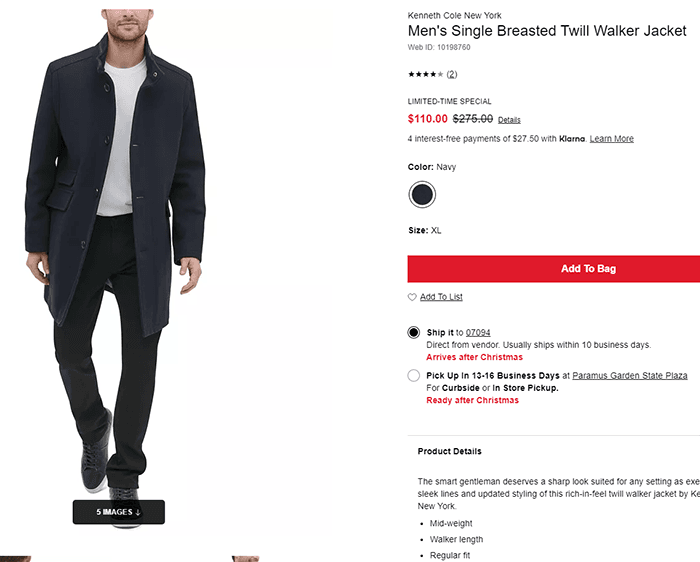Click the Product Details section heading
The image size is (700, 562).
point(449,452)
